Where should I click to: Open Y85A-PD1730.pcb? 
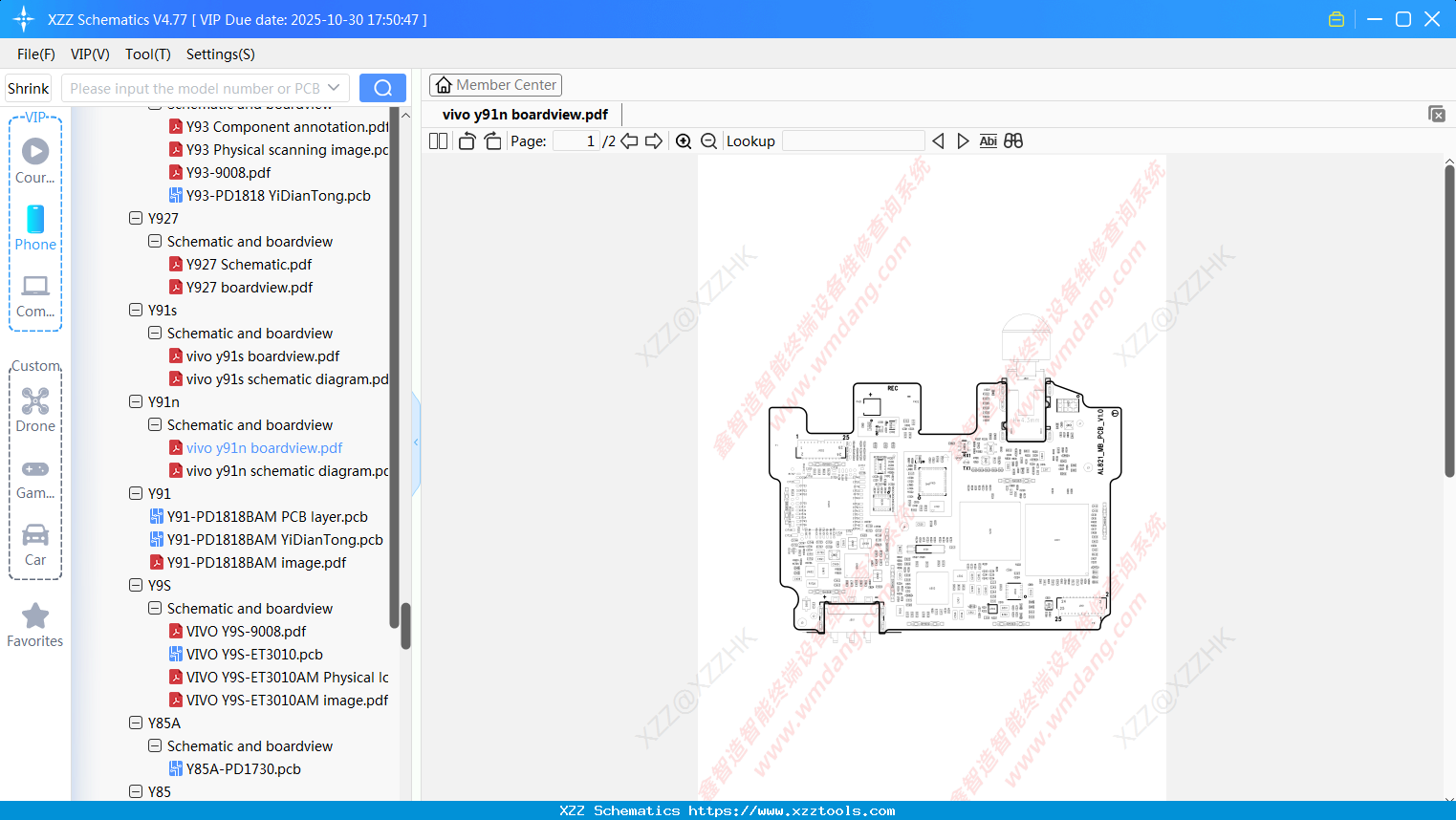click(235, 768)
